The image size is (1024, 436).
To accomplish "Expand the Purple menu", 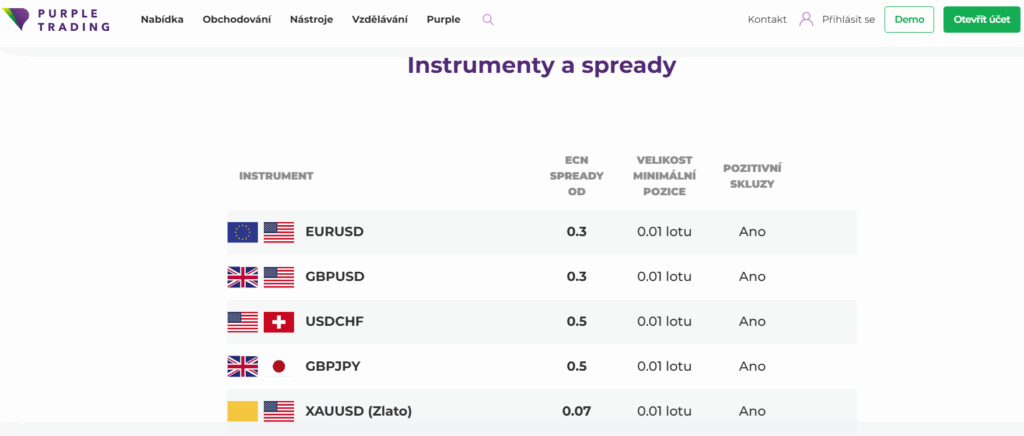I will coord(443,19).
